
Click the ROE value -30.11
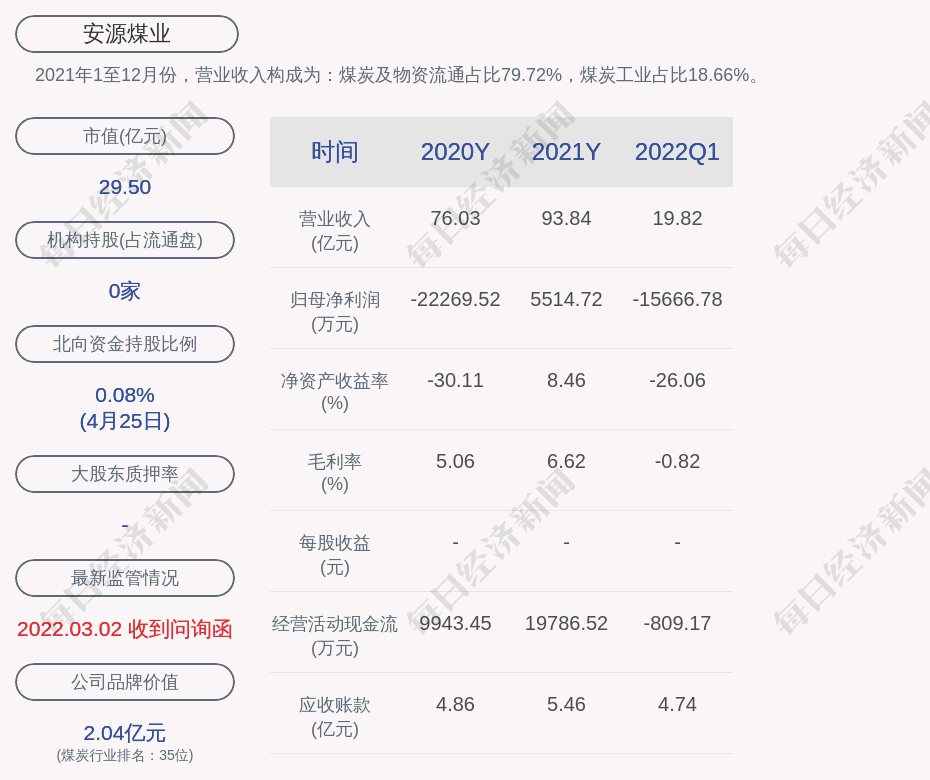[455, 380]
